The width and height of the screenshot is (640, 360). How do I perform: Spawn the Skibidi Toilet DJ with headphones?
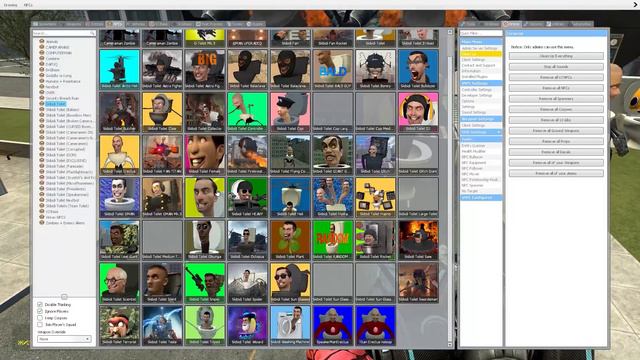pyautogui.click(x=418, y=112)
